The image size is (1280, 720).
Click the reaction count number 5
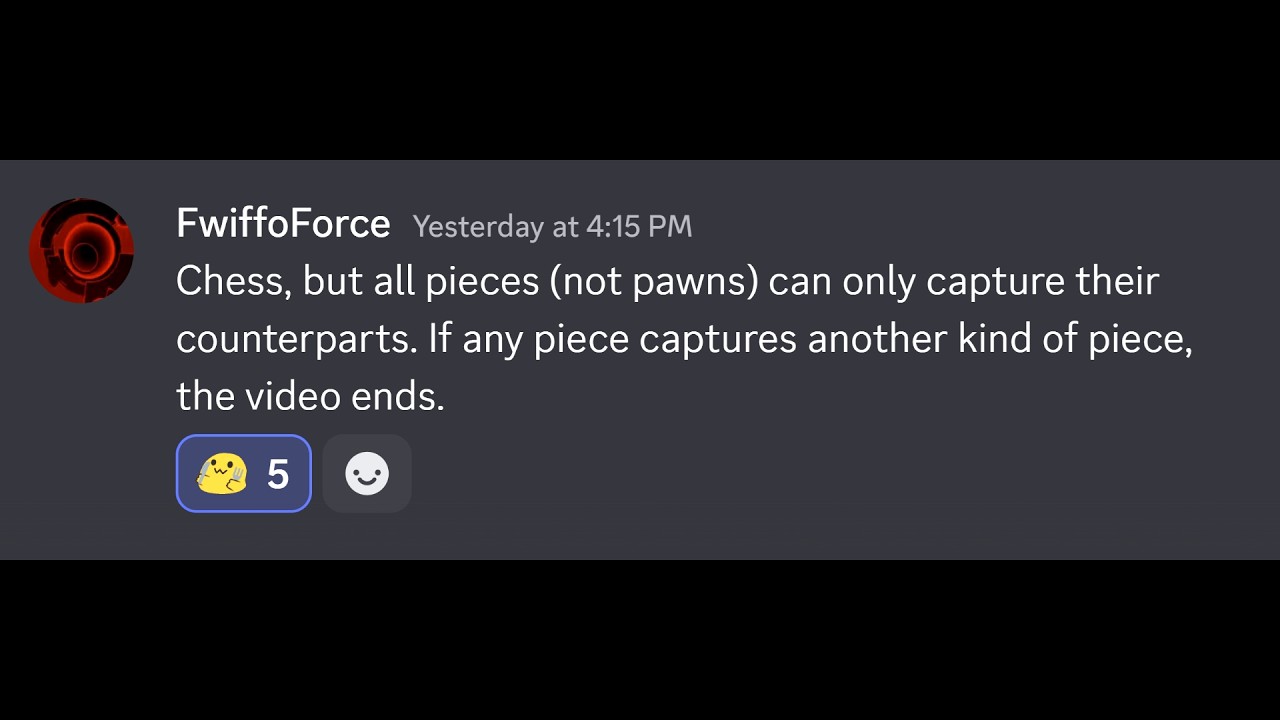278,474
